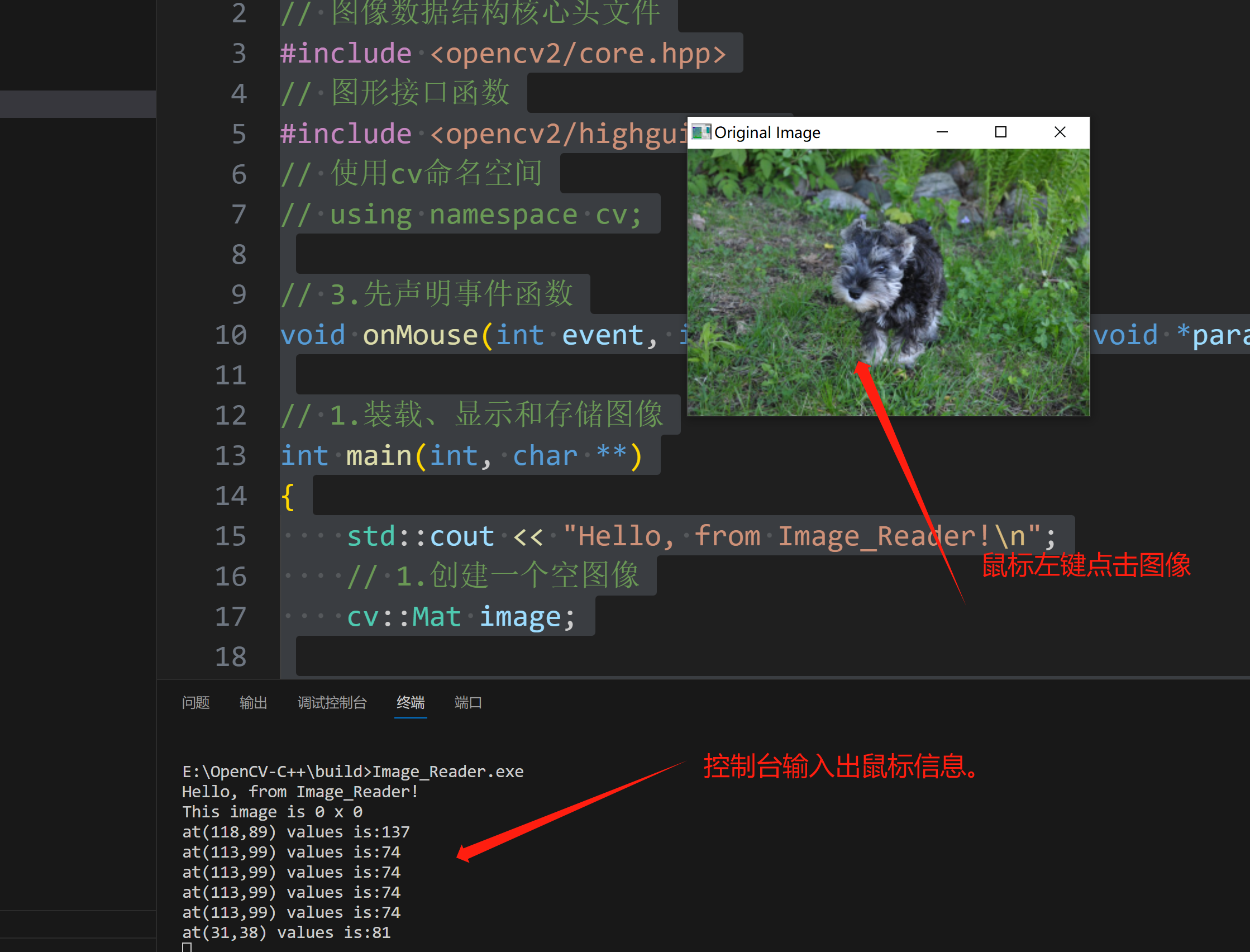The image size is (1250, 952).
Task: Close the Original Image window
Action: click(x=1059, y=131)
